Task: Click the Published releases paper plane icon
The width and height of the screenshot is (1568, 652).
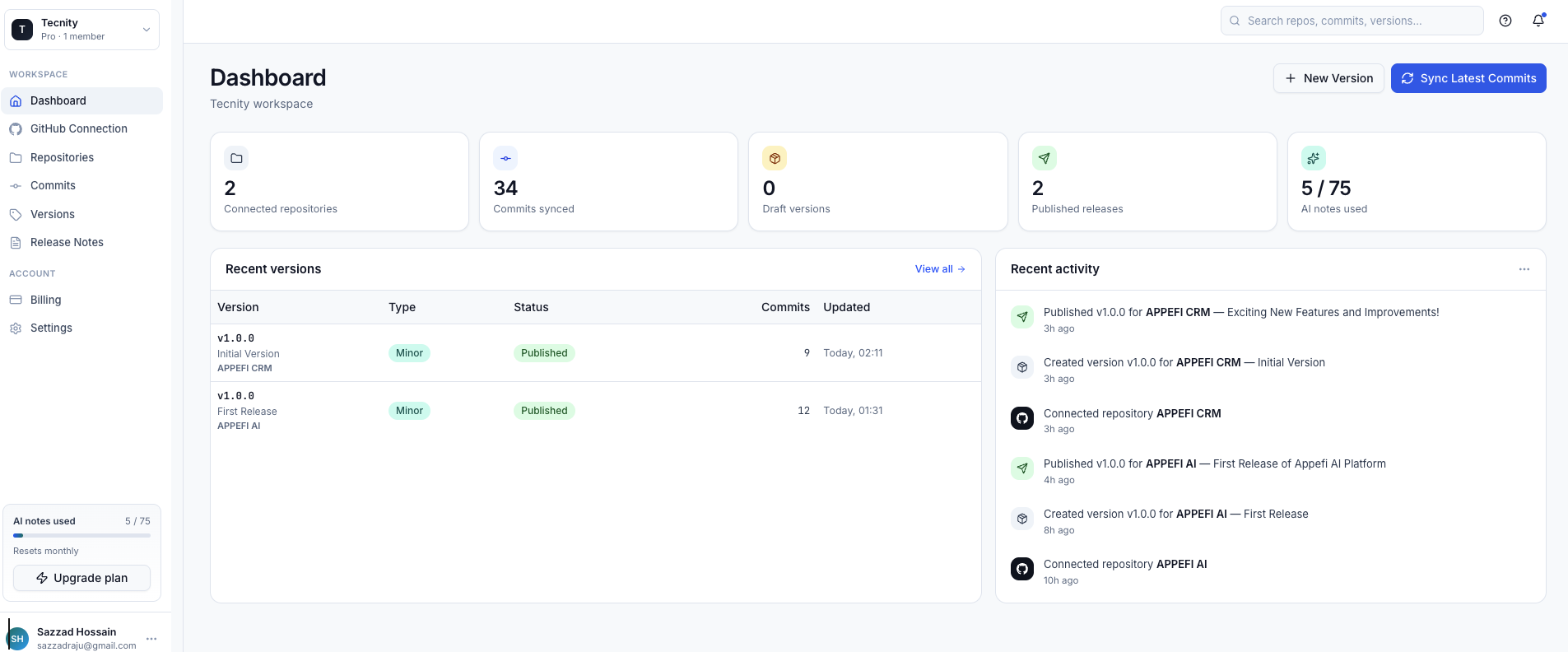Action: tap(1045, 158)
